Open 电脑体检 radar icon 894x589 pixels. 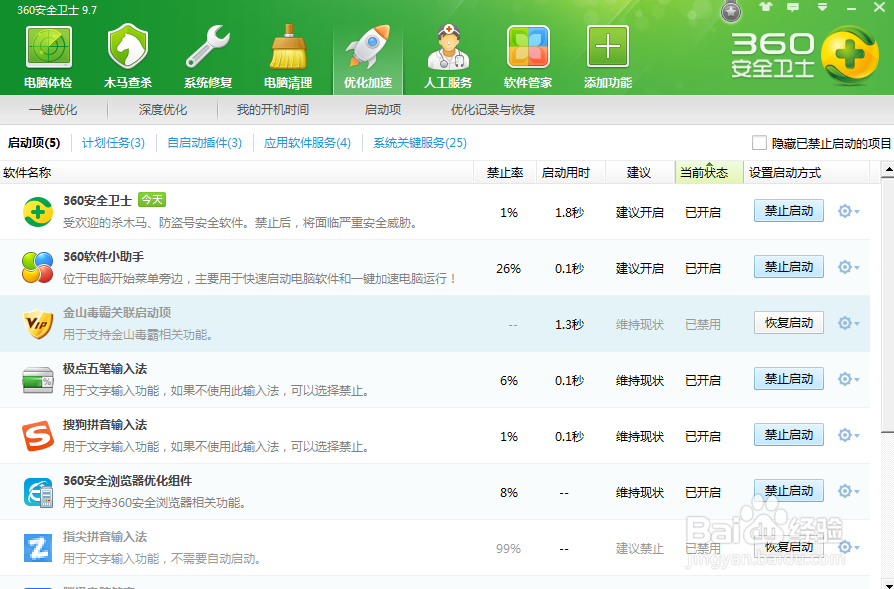48,47
